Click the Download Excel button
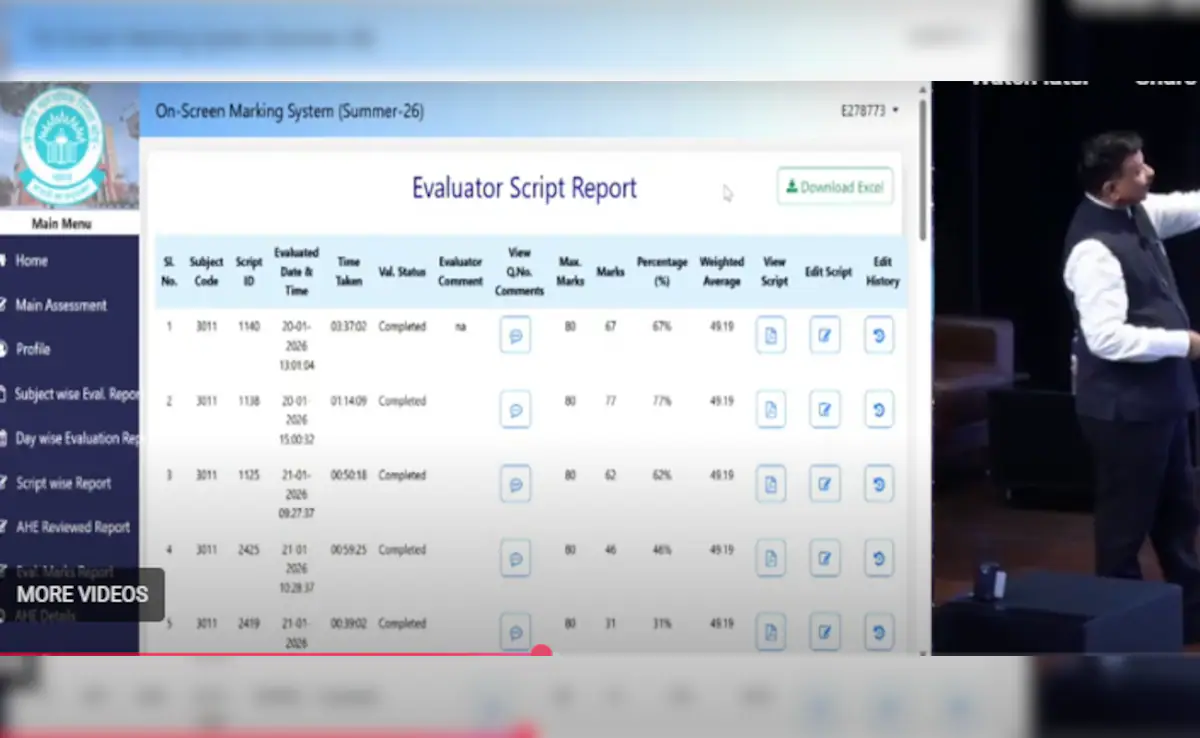The image size is (1200, 738). pos(835,187)
